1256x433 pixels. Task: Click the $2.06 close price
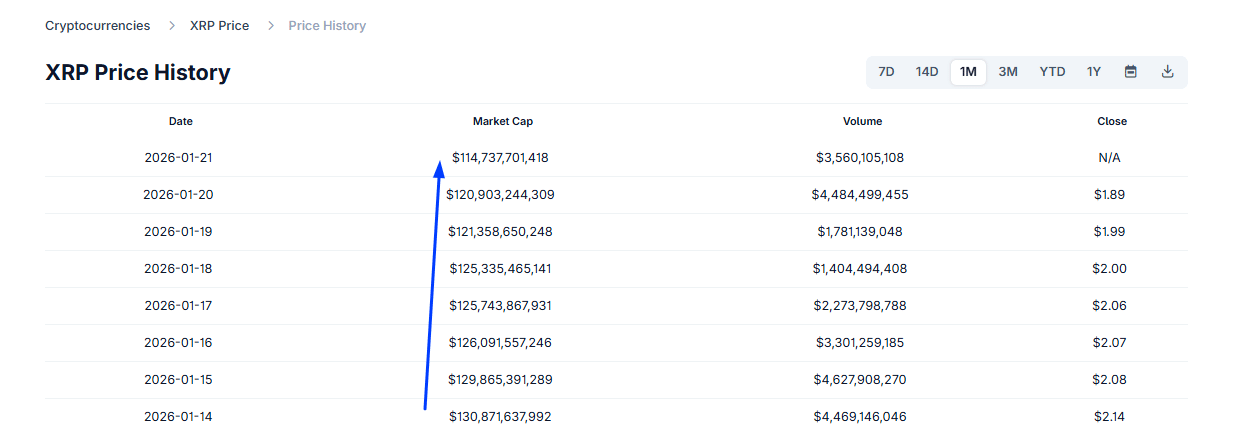[1110, 306]
